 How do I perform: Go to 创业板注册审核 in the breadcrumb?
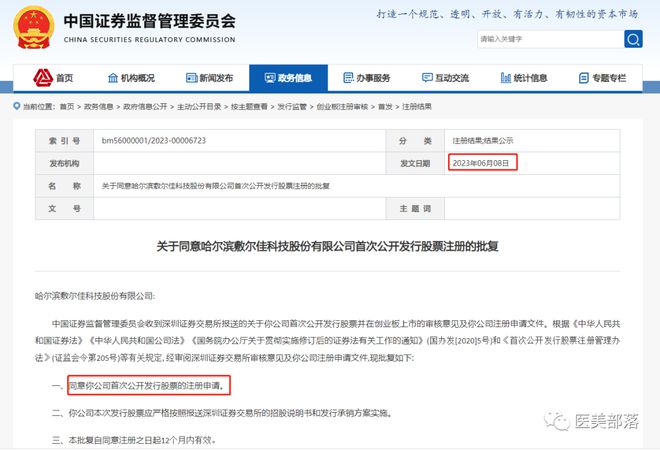pos(342,107)
